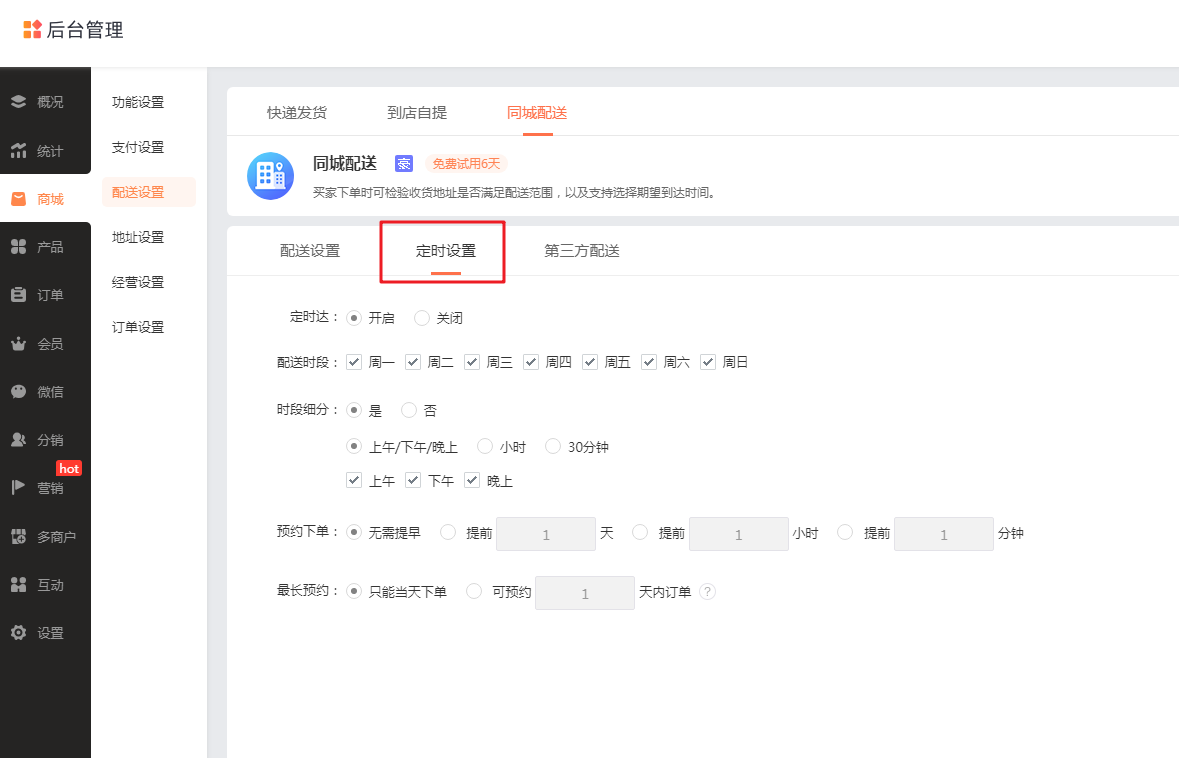Viewport: 1179px width, 758px height.
Task: Open the 第三方配送 sub-tab
Action: pyautogui.click(x=582, y=250)
